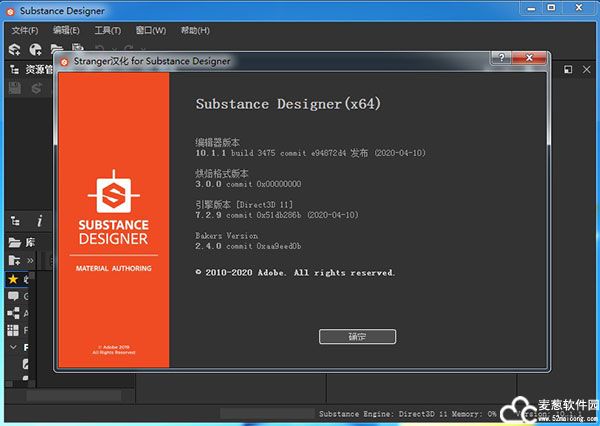Click the hierarchy tree icon above library
600x426 pixels.
[15, 221]
